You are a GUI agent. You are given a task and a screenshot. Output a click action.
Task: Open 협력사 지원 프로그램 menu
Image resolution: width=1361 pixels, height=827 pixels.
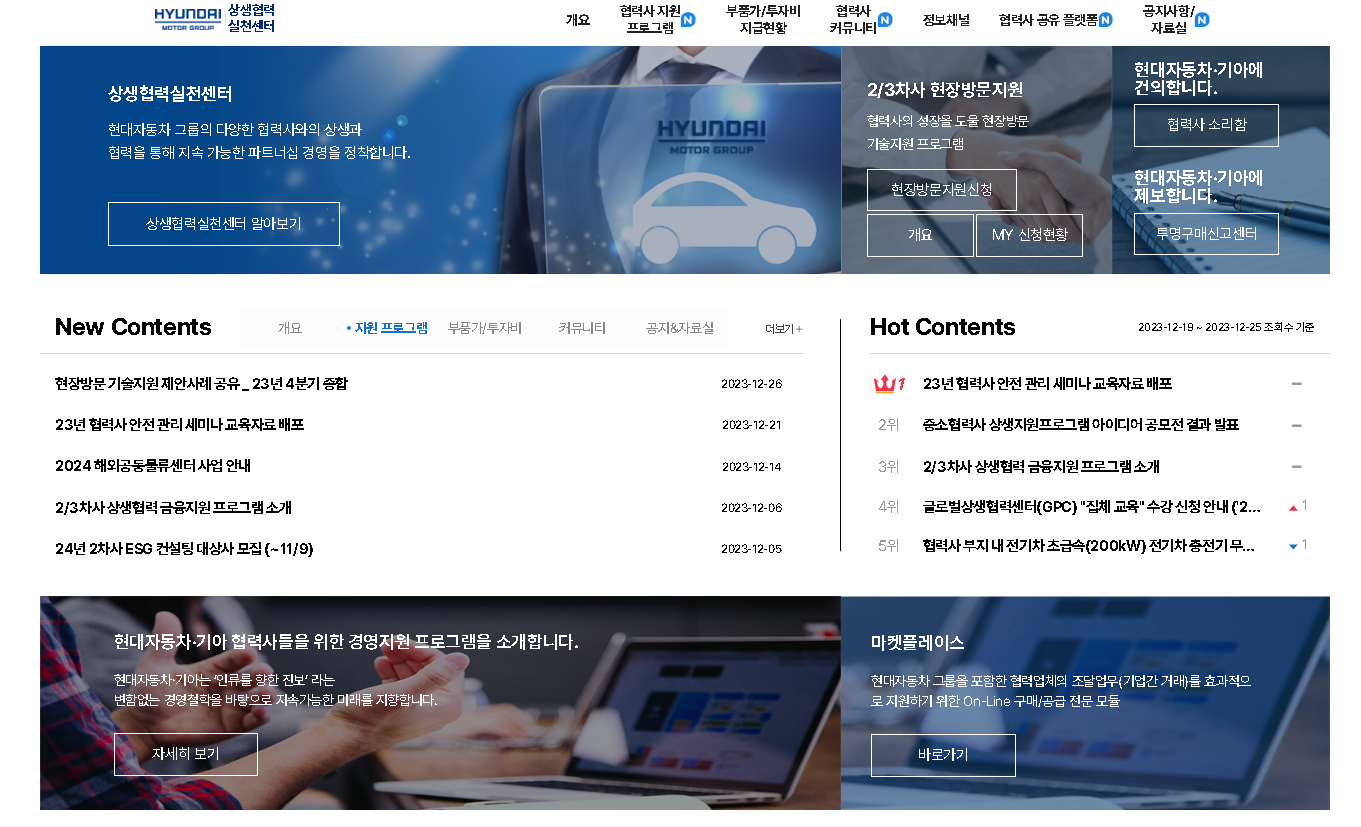click(x=650, y=19)
